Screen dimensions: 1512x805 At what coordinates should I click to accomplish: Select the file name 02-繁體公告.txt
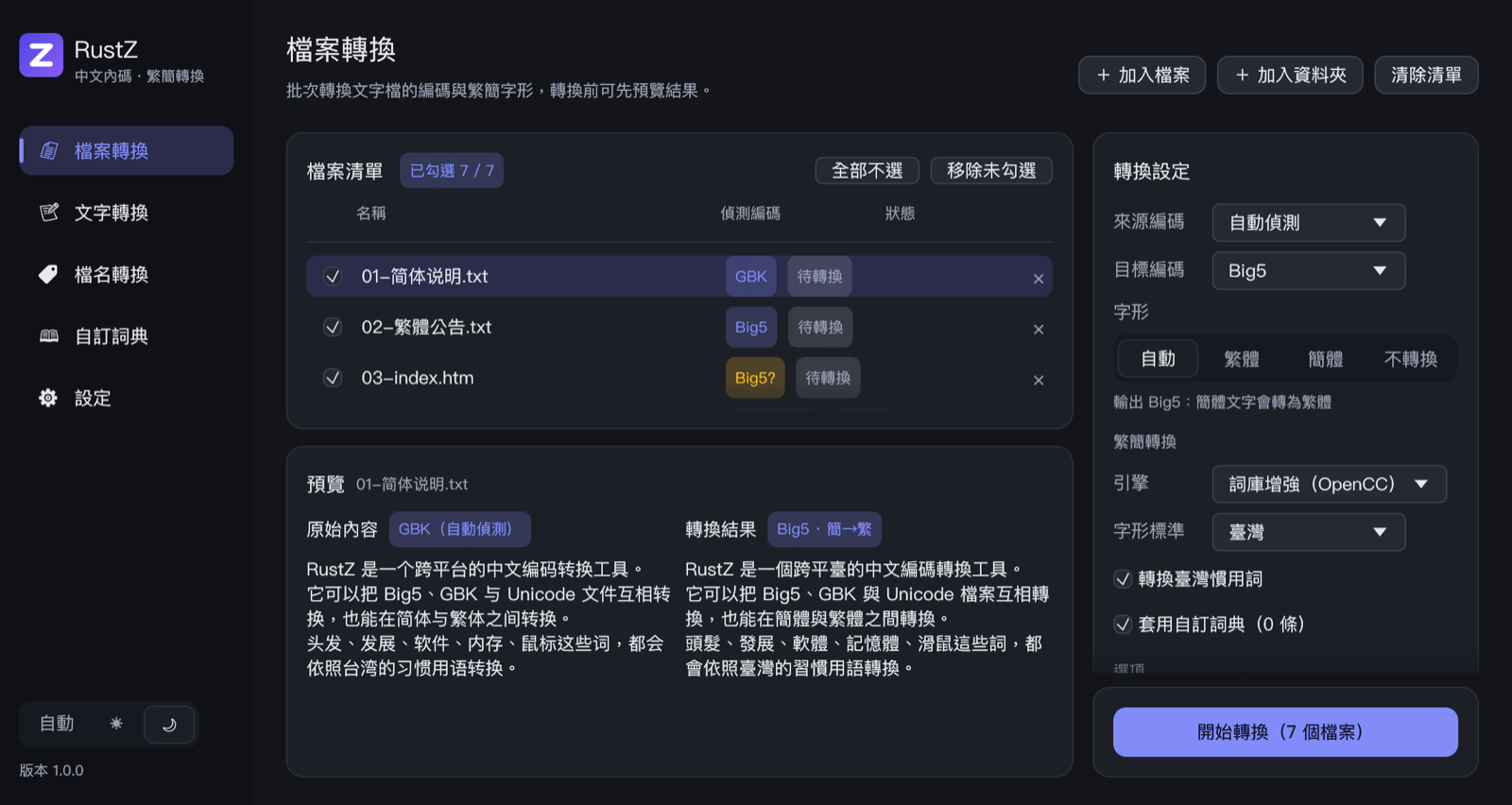tap(426, 327)
